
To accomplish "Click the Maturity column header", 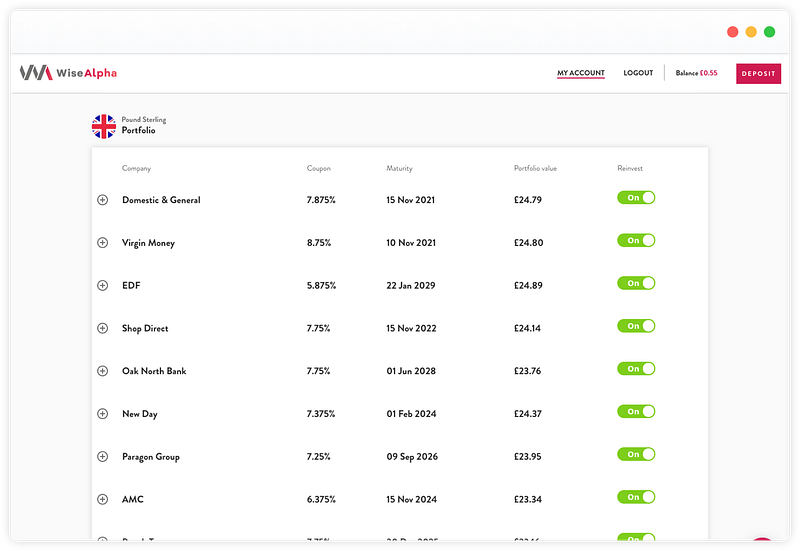I will point(399,168).
